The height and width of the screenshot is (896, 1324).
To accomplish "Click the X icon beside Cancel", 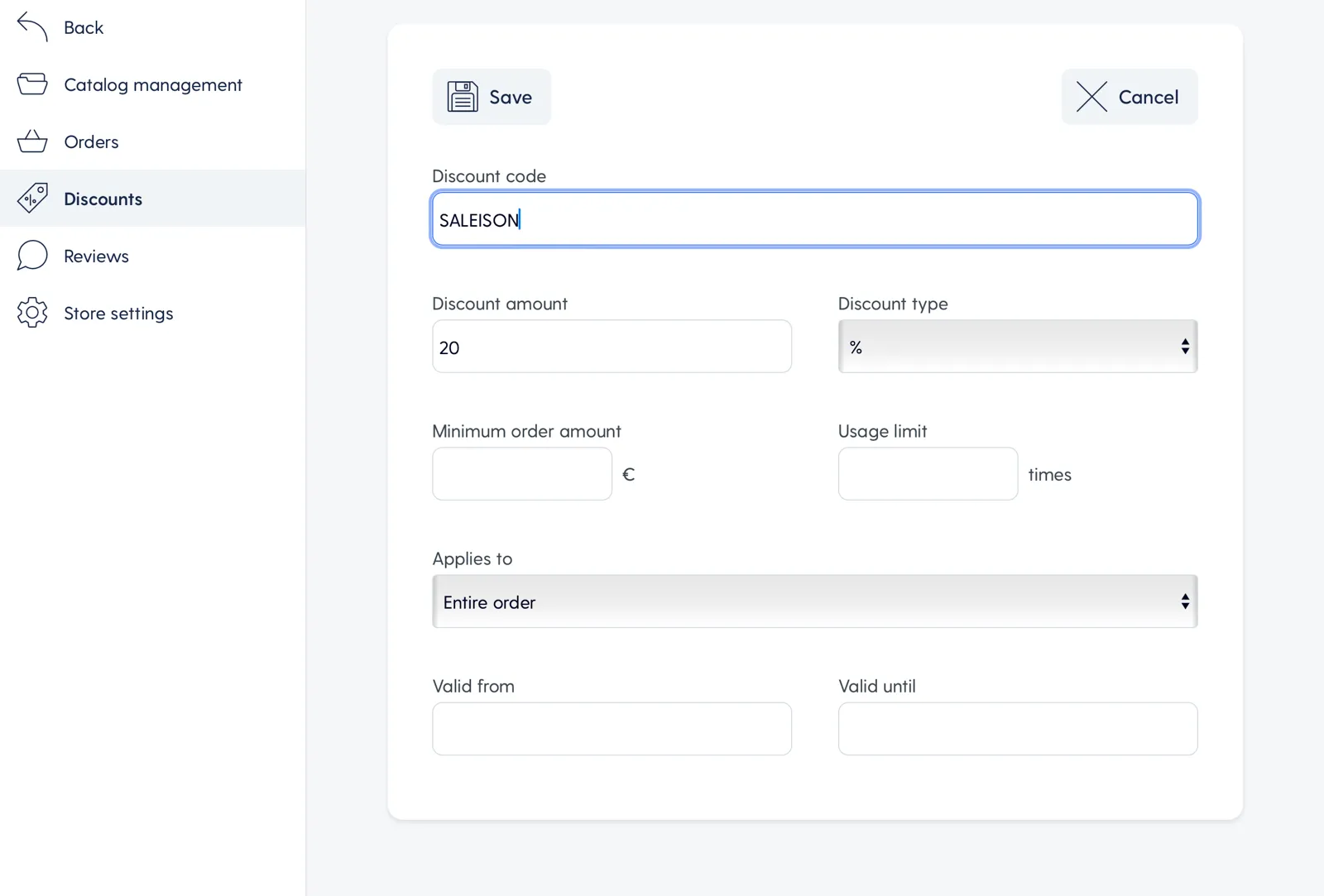I will (1091, 97).
